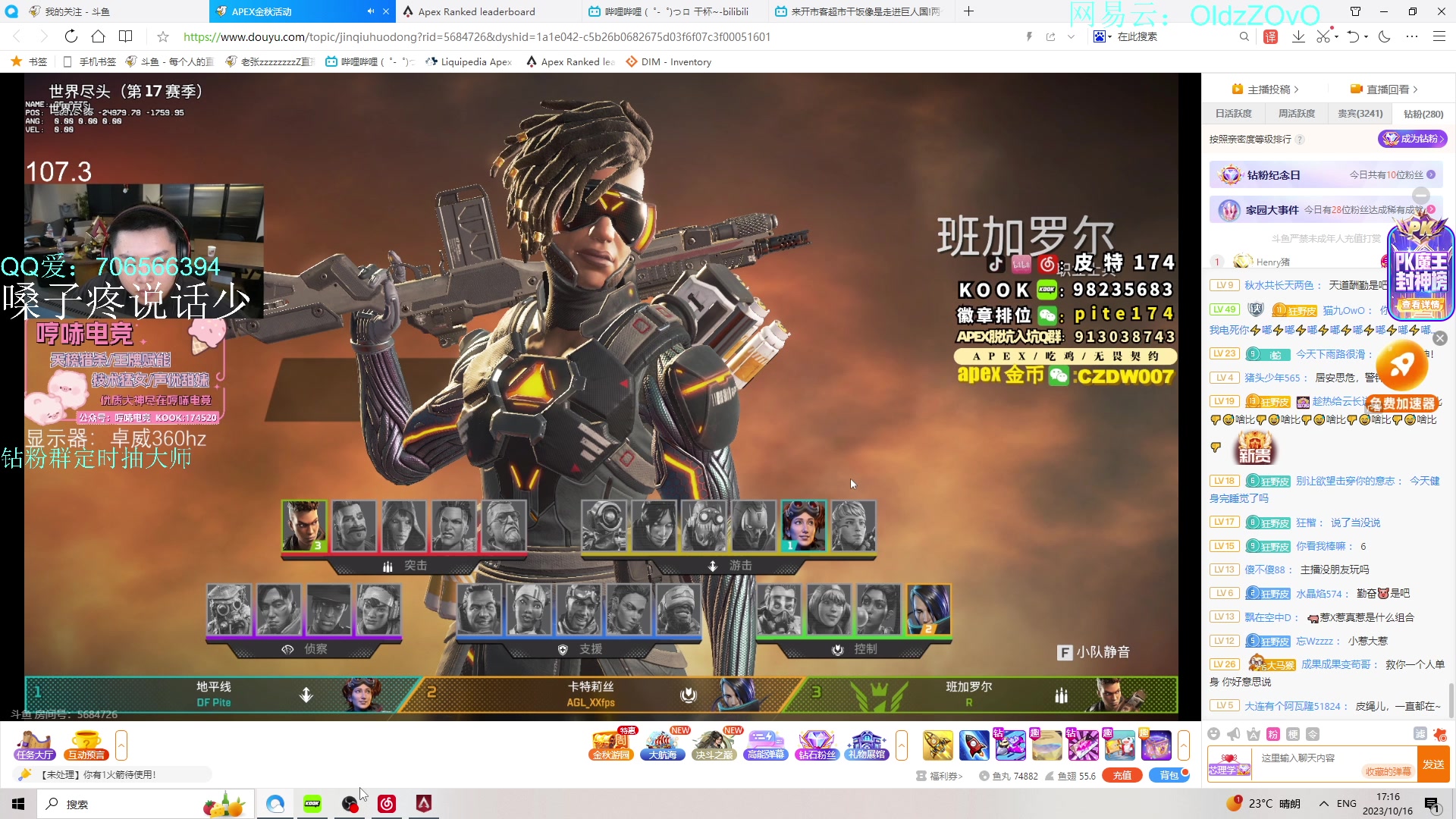Toggle the 粉 fan badge chat option
The height and width of the screenshot is (819, 1456).
click(1273, 734)
